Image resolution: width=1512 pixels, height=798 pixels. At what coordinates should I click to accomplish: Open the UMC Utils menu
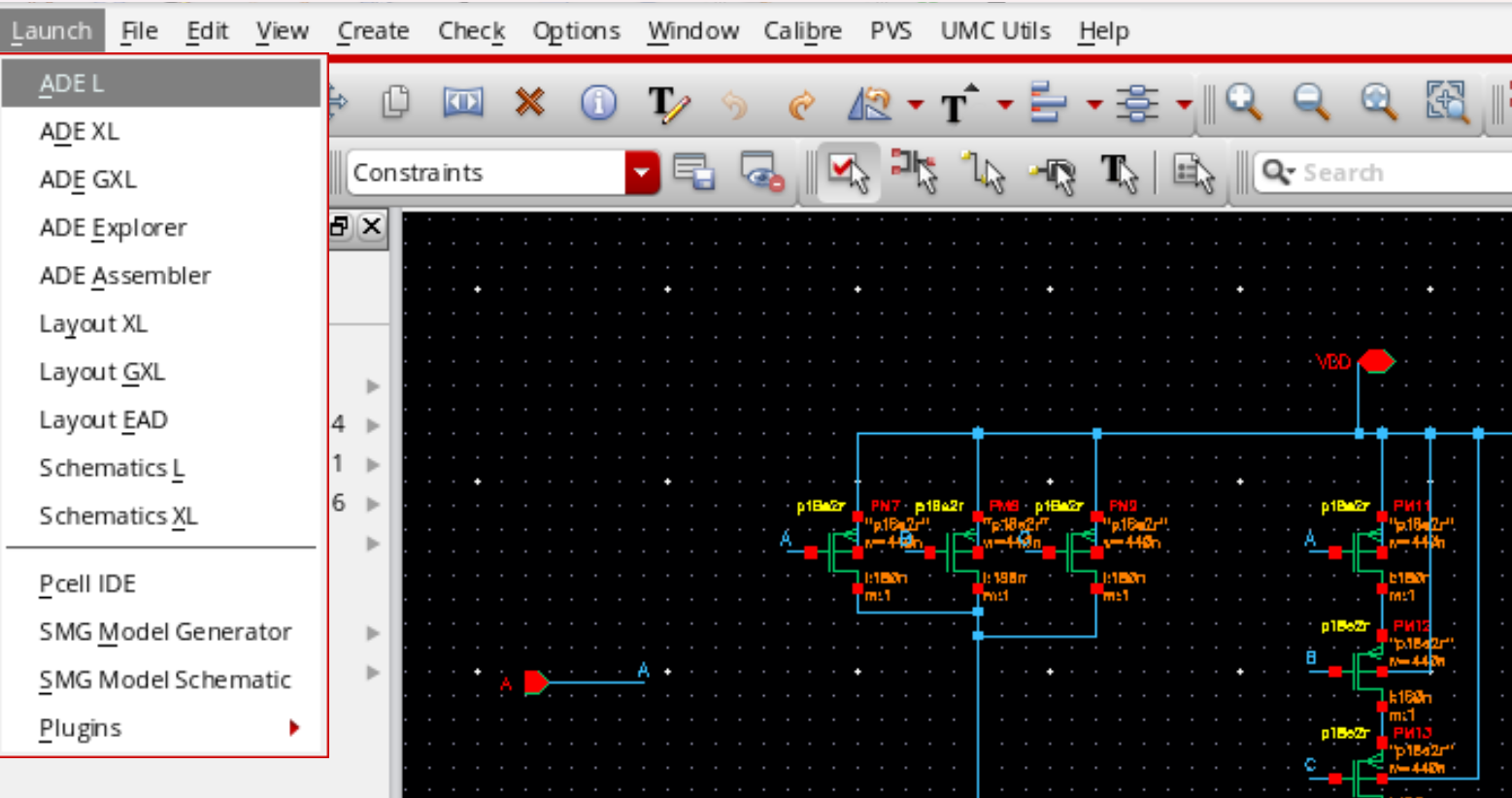pyautogui.click(x=995, y=31)
